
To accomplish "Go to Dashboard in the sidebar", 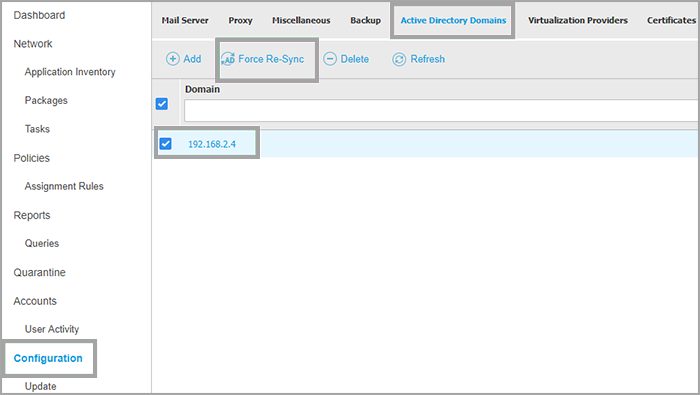I will tap(39, 15).
